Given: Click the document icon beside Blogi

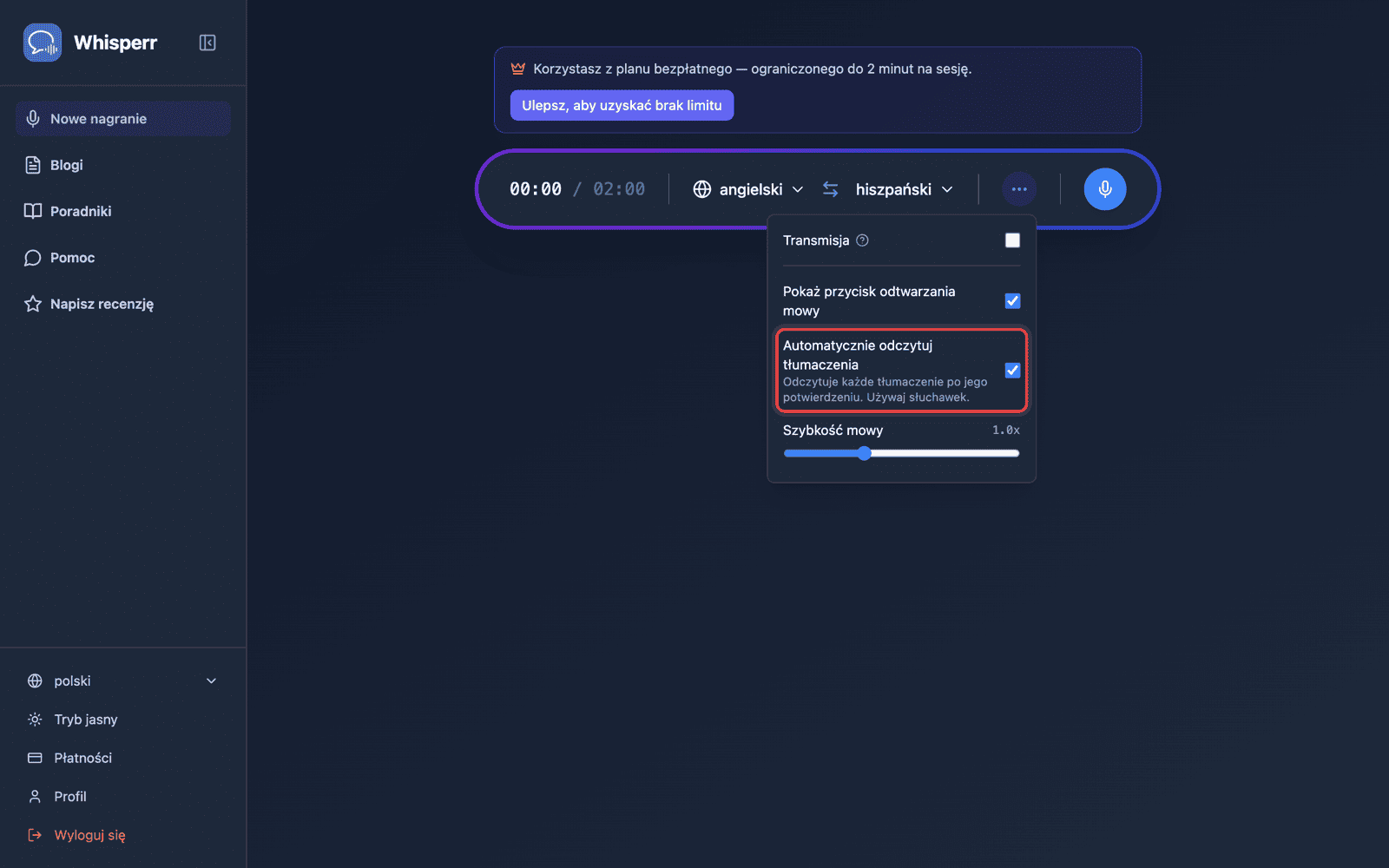Looking at the screenshot, I should click(x=33, y=165).
